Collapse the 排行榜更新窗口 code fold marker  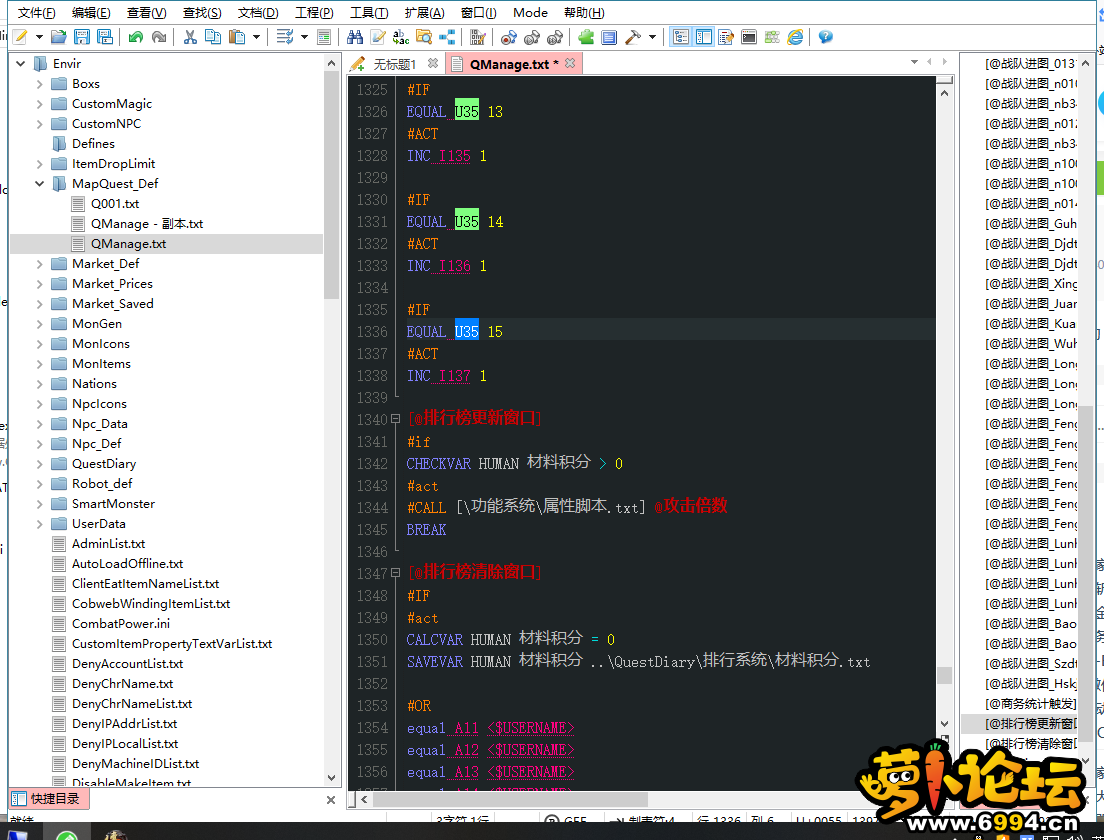click(x=396, y=419)
